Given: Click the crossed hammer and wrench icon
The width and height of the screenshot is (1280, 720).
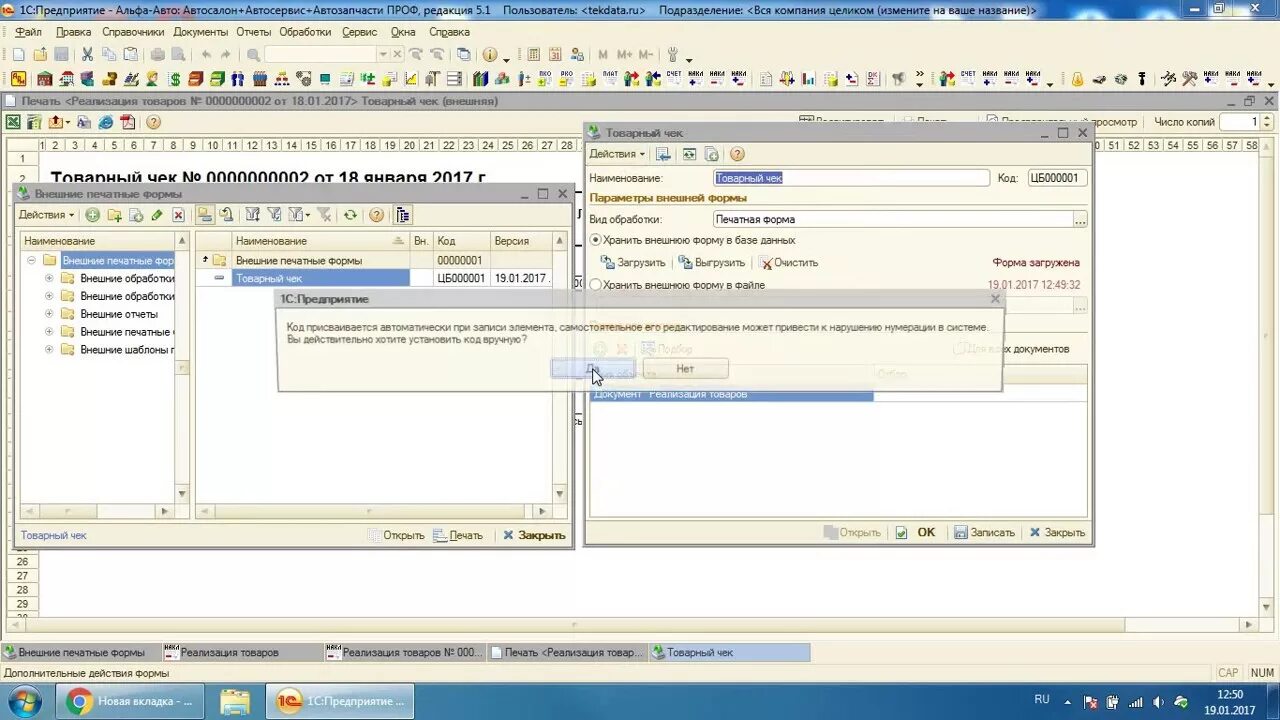Looking at the screenshot, I should (x=1189, y=79).
